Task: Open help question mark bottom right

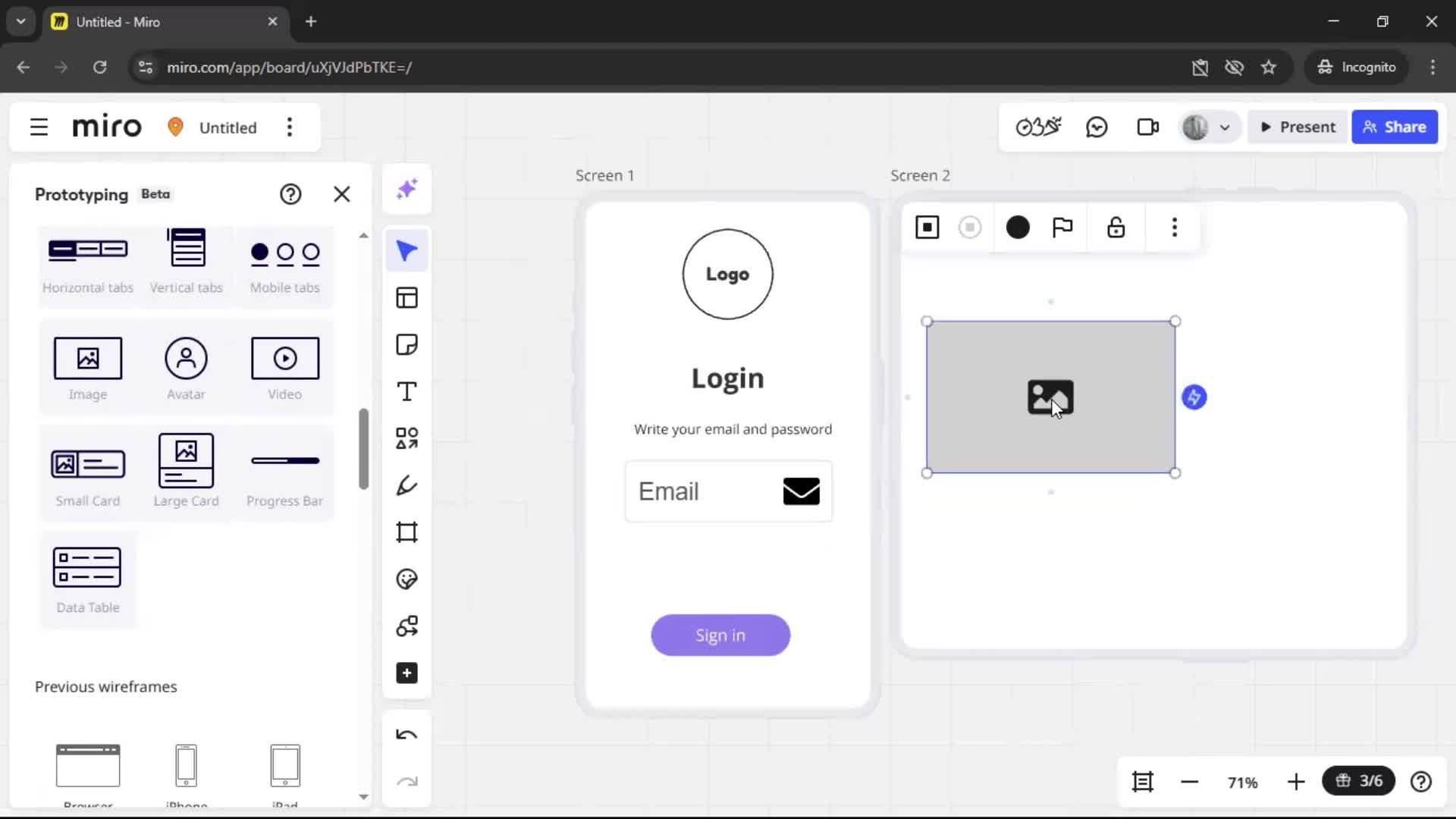Action: click(1421, 782)
